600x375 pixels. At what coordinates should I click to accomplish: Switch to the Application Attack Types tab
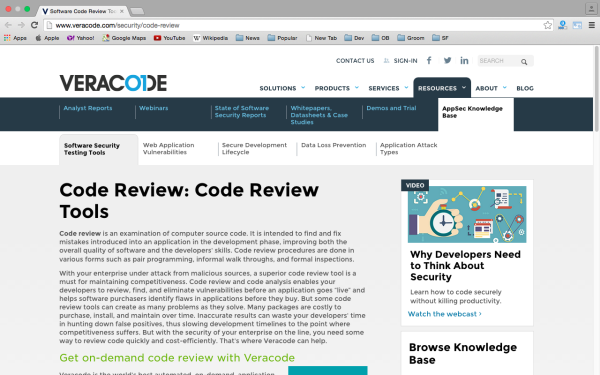pyautogui.click(x=408, y=148)
